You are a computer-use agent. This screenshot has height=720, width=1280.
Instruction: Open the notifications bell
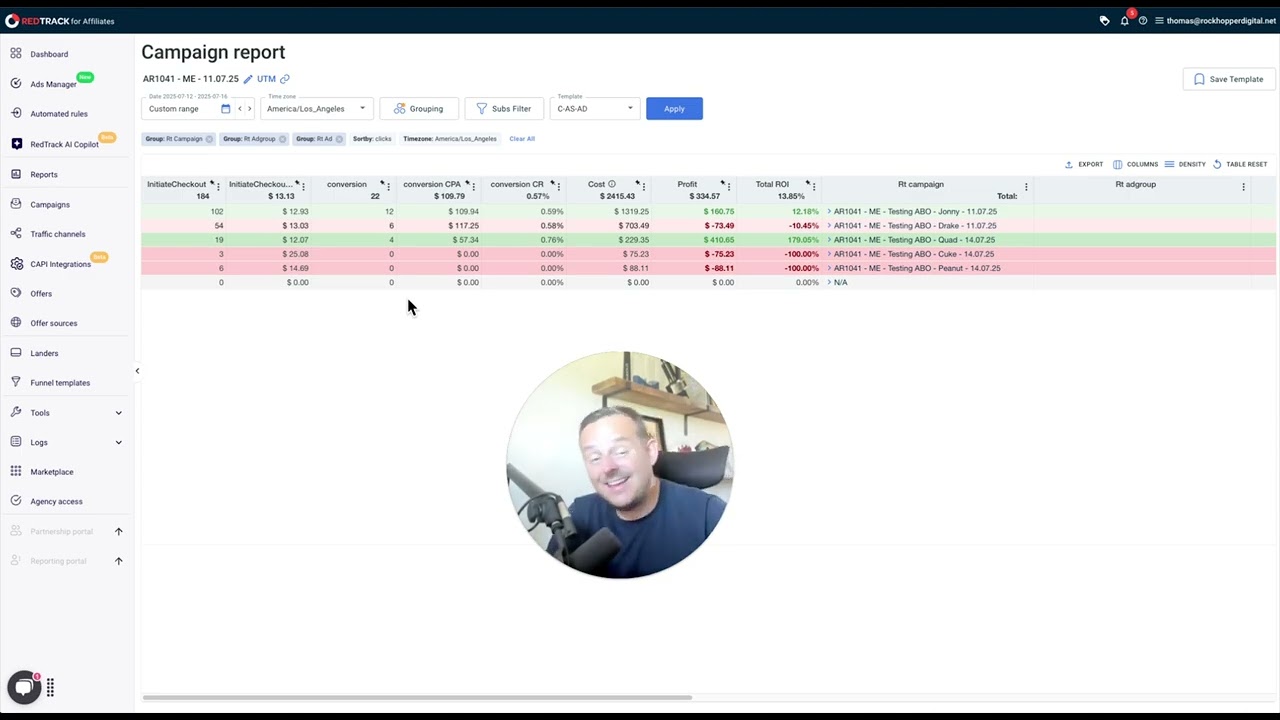click(1124, 21)
